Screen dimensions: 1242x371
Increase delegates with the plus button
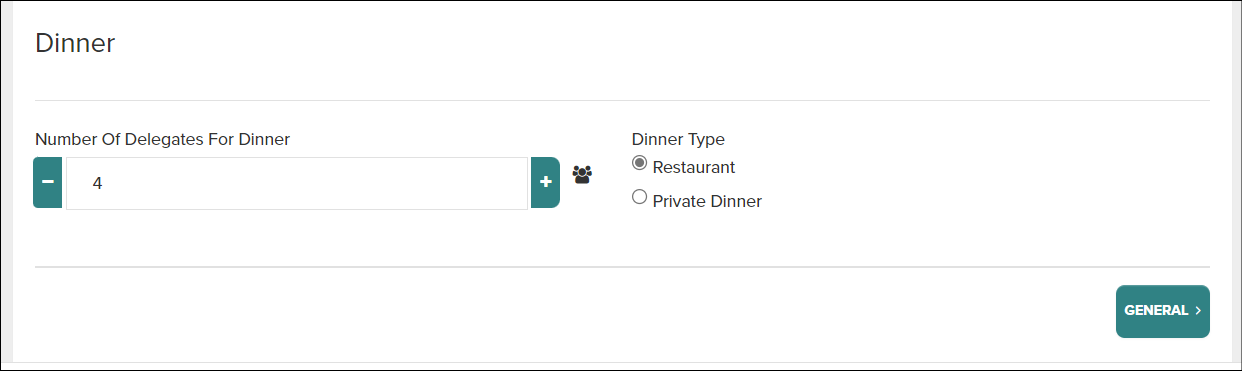[x=545, y=183]
